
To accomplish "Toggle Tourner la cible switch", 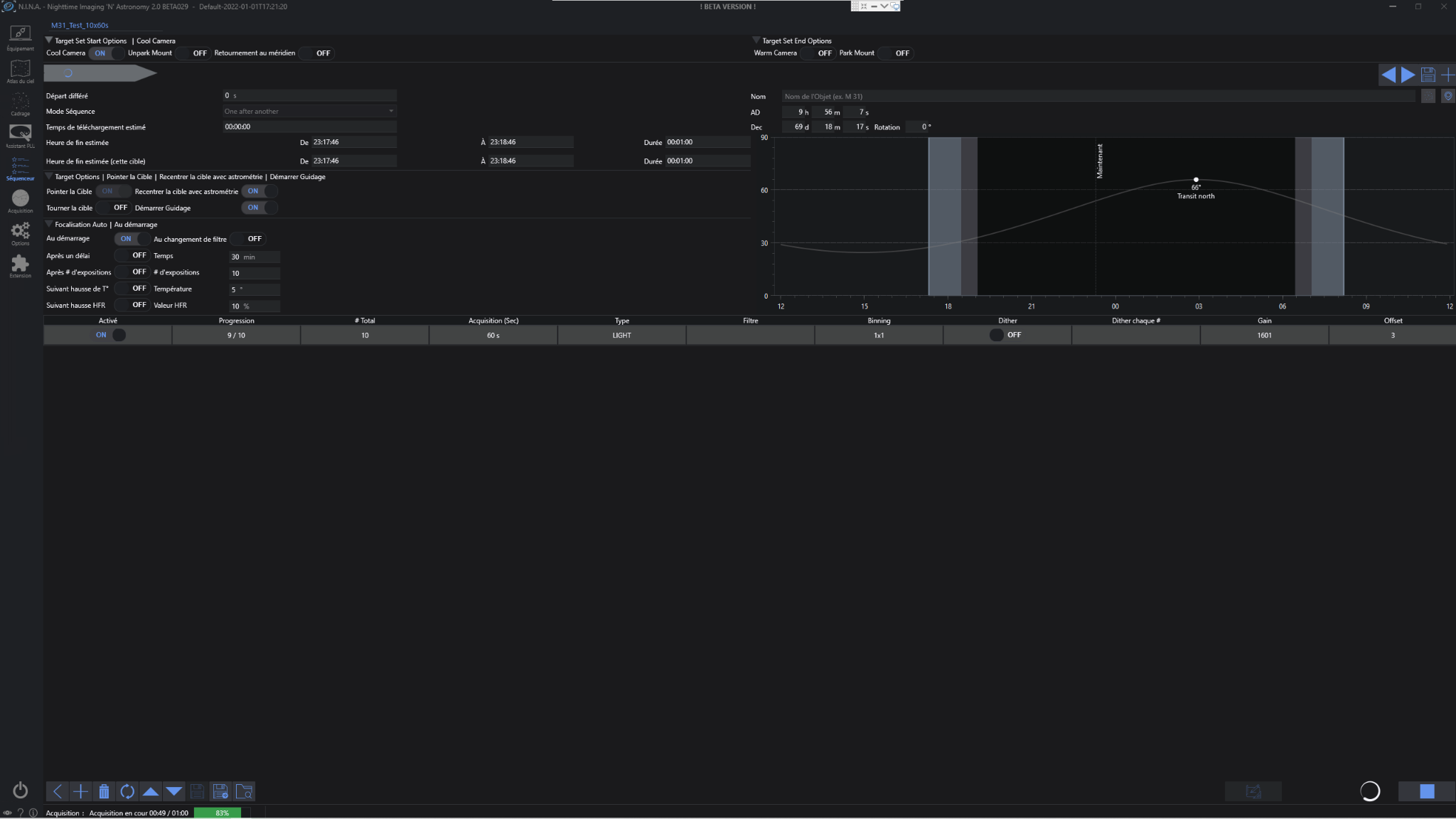I will (114, 208).
